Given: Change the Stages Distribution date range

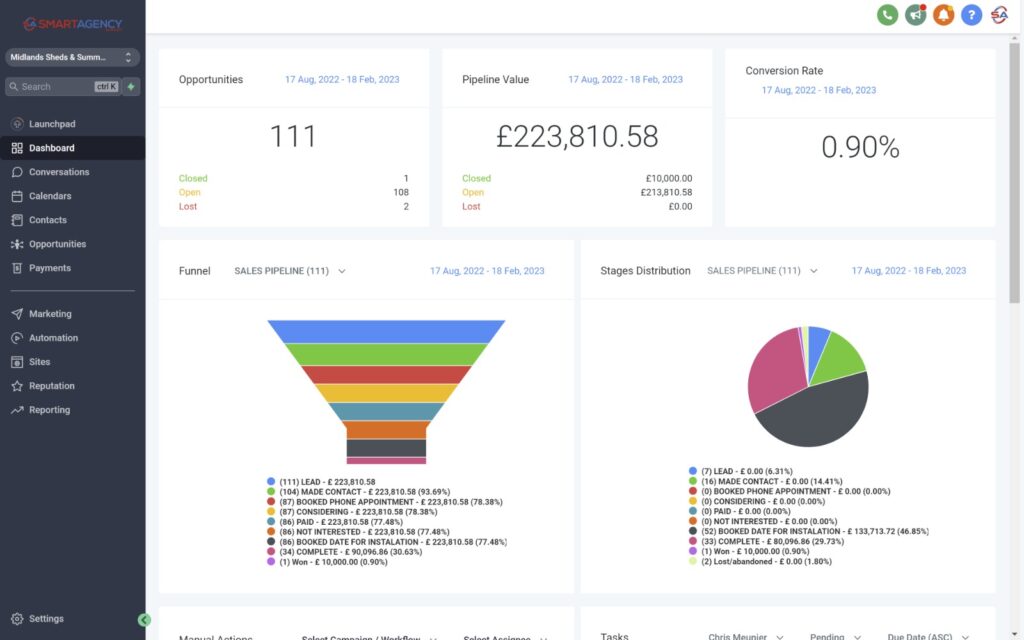Looking at the screenshot, I should point(908,270).
